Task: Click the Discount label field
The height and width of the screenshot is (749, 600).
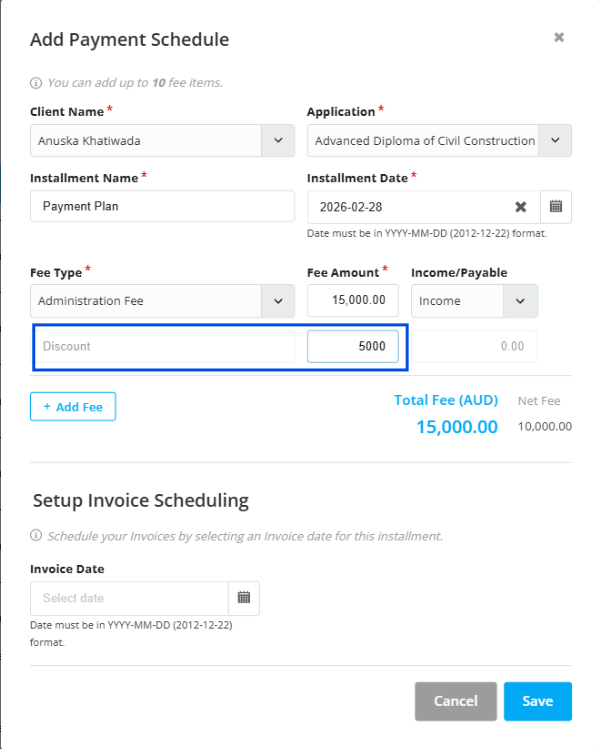Action: [162, 346]
